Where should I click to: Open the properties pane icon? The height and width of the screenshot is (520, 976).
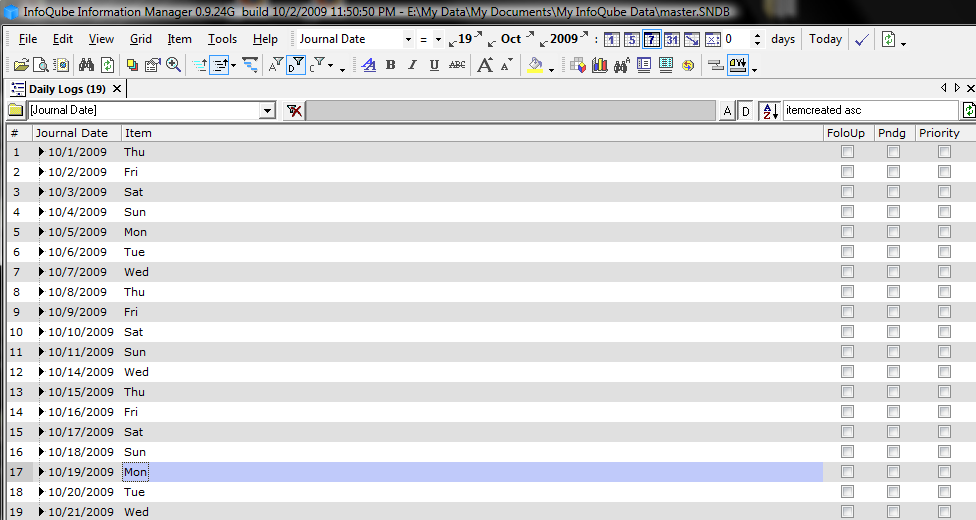152,65
